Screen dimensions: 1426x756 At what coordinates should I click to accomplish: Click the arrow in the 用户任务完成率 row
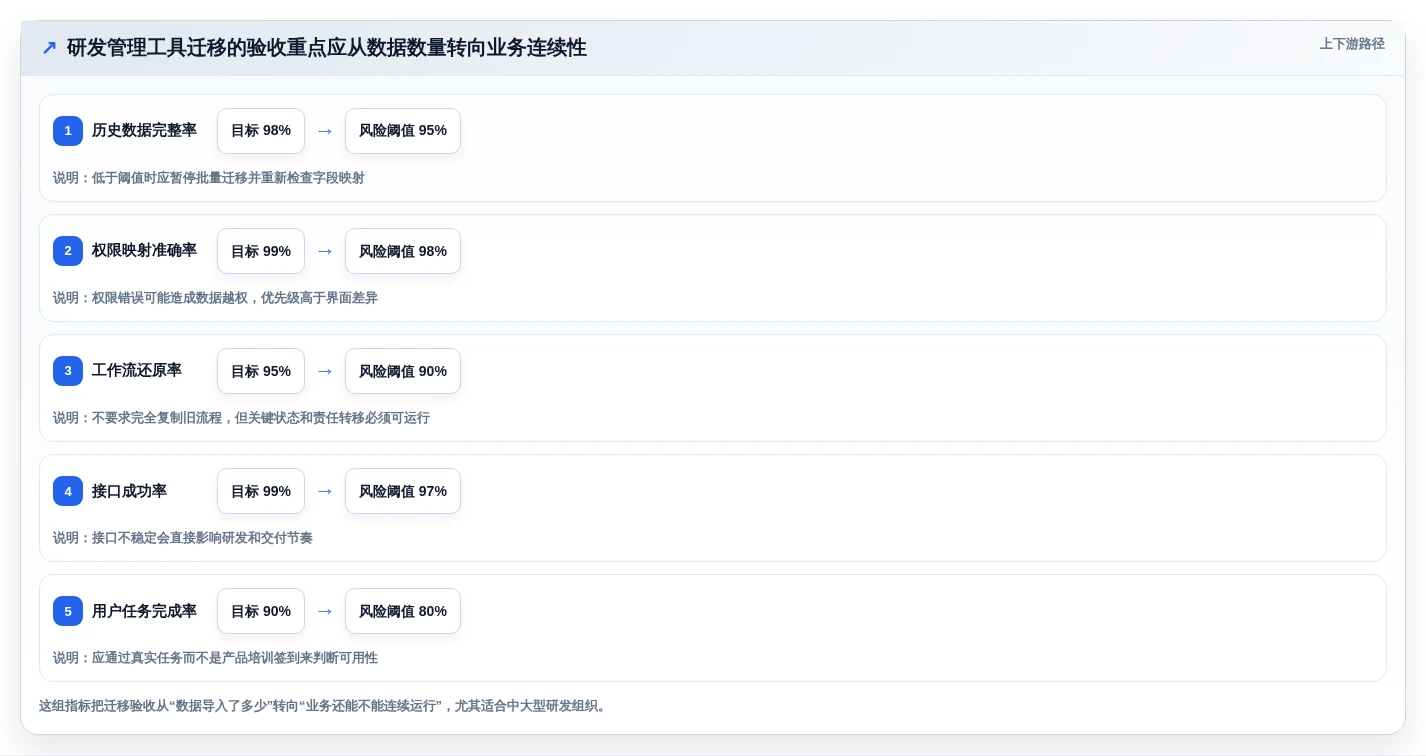coord(325,611)
